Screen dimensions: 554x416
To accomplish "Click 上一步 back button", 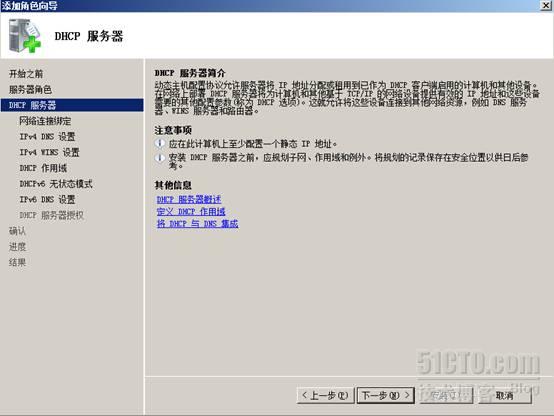I will pos(325,395).
